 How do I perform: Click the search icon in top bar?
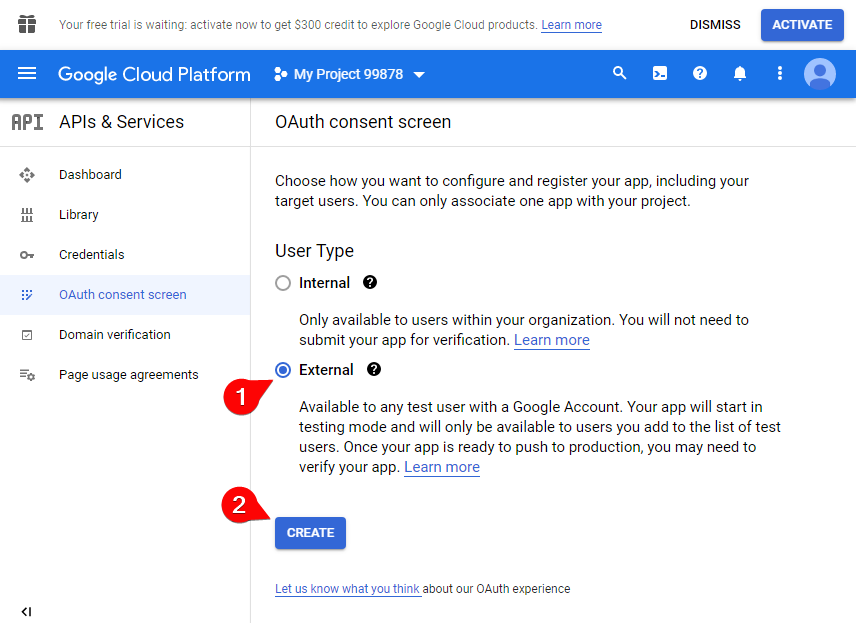pyautogui.click(x=620, y=73)
